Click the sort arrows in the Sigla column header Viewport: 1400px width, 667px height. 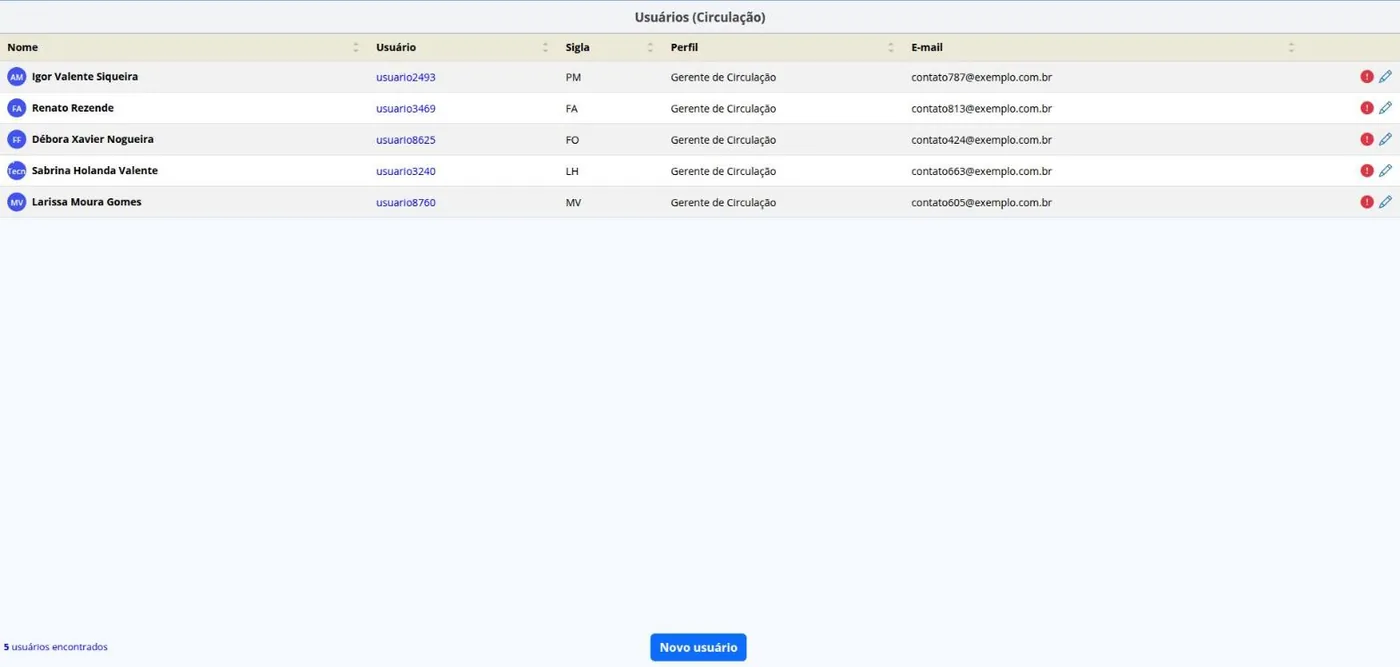650,47
